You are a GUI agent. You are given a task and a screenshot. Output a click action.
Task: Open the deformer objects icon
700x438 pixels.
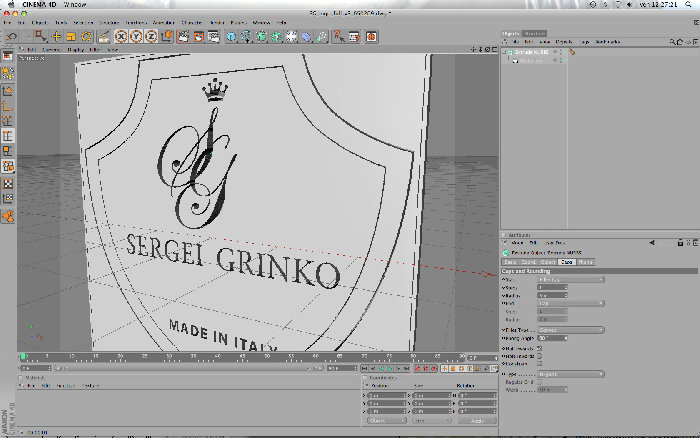pos(307,37)
